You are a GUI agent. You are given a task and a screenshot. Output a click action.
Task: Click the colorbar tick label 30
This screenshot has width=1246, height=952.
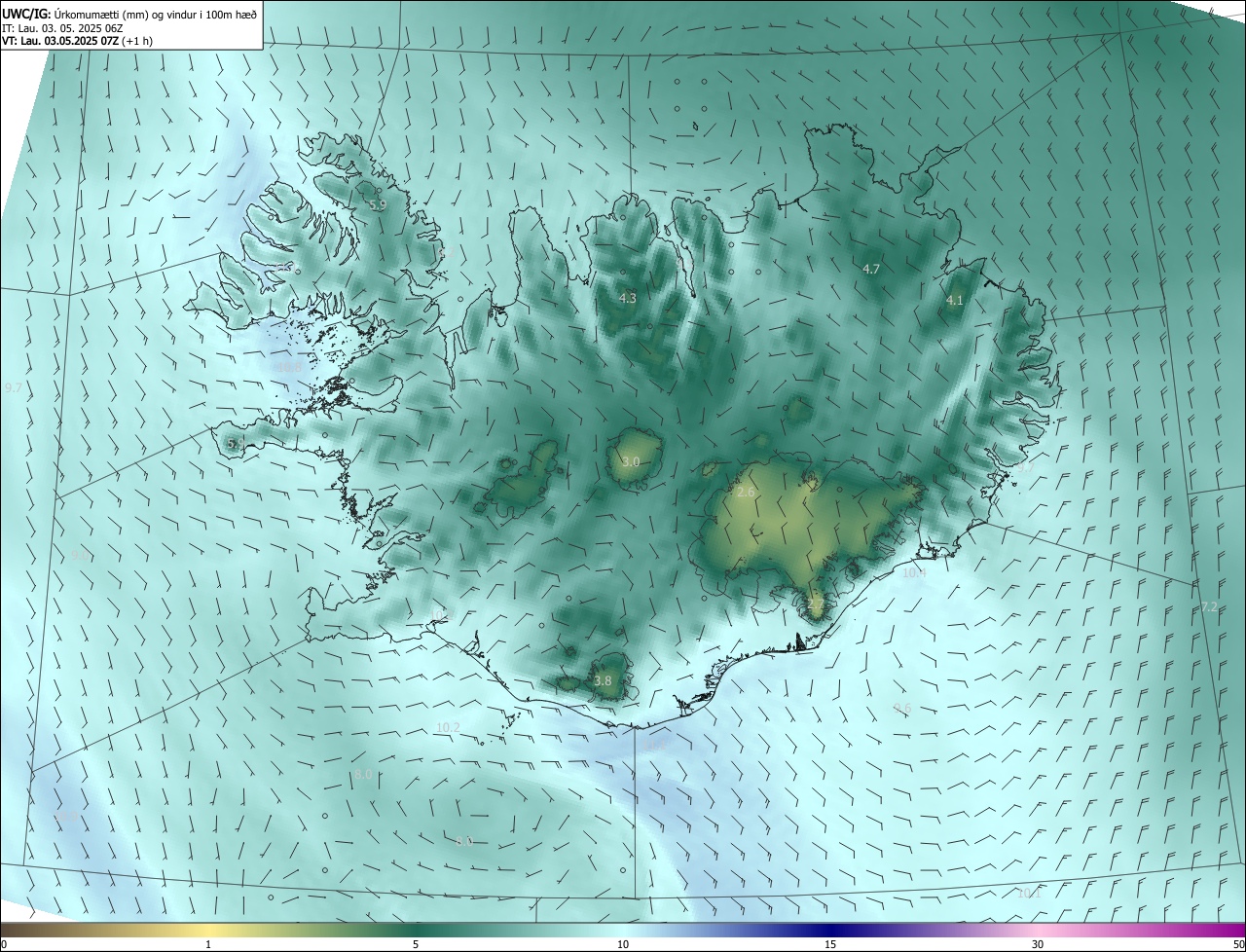coord(1038,944)
